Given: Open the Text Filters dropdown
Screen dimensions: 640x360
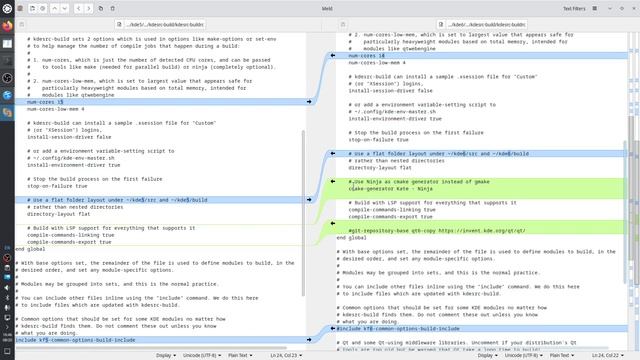Looking at the screenshot, I should pyautogui.click(x=574, y=8).
